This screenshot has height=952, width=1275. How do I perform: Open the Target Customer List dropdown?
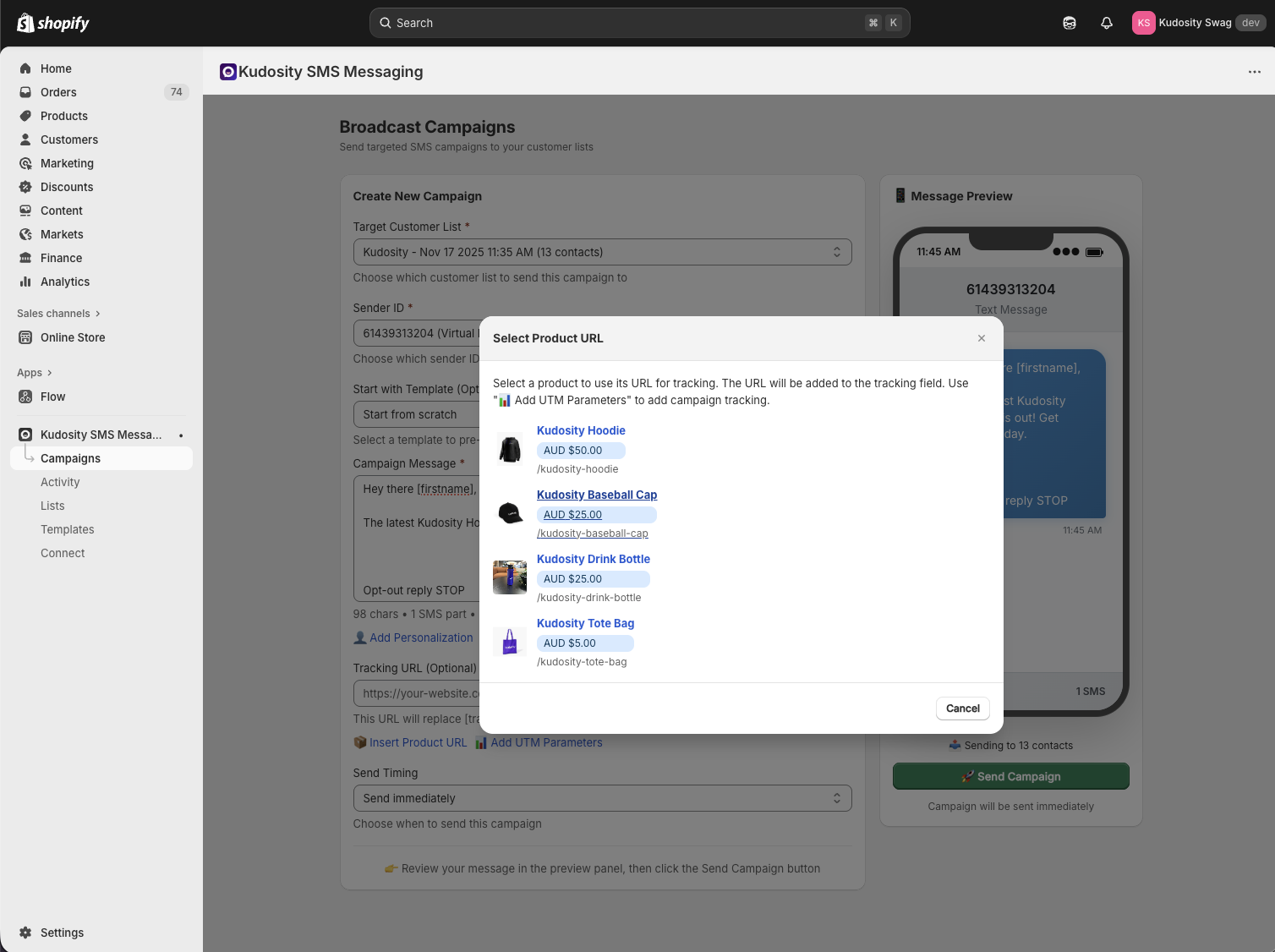(x=602, y=252)
